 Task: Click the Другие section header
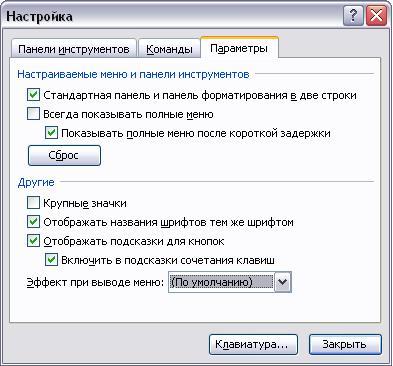pos(36,182)
